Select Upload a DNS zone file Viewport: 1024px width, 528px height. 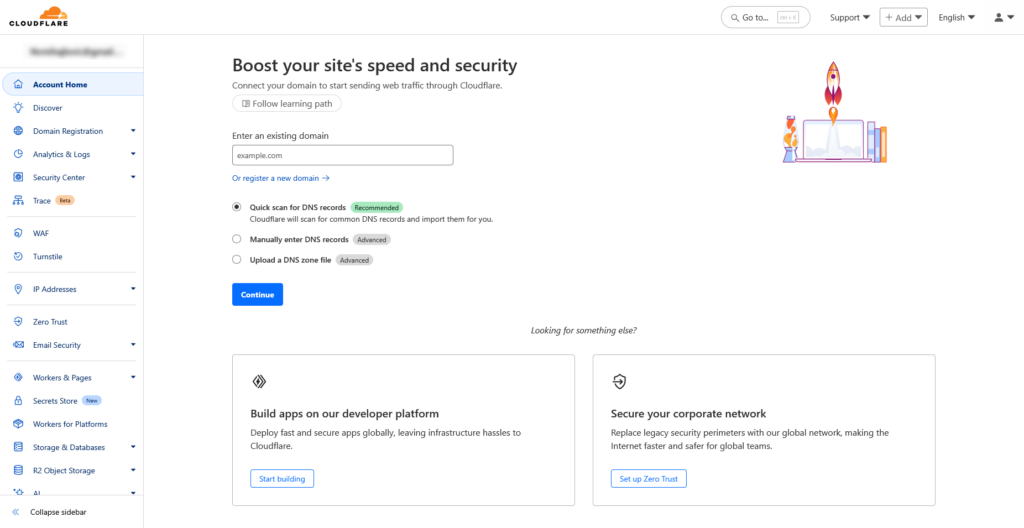pos(236,259)
